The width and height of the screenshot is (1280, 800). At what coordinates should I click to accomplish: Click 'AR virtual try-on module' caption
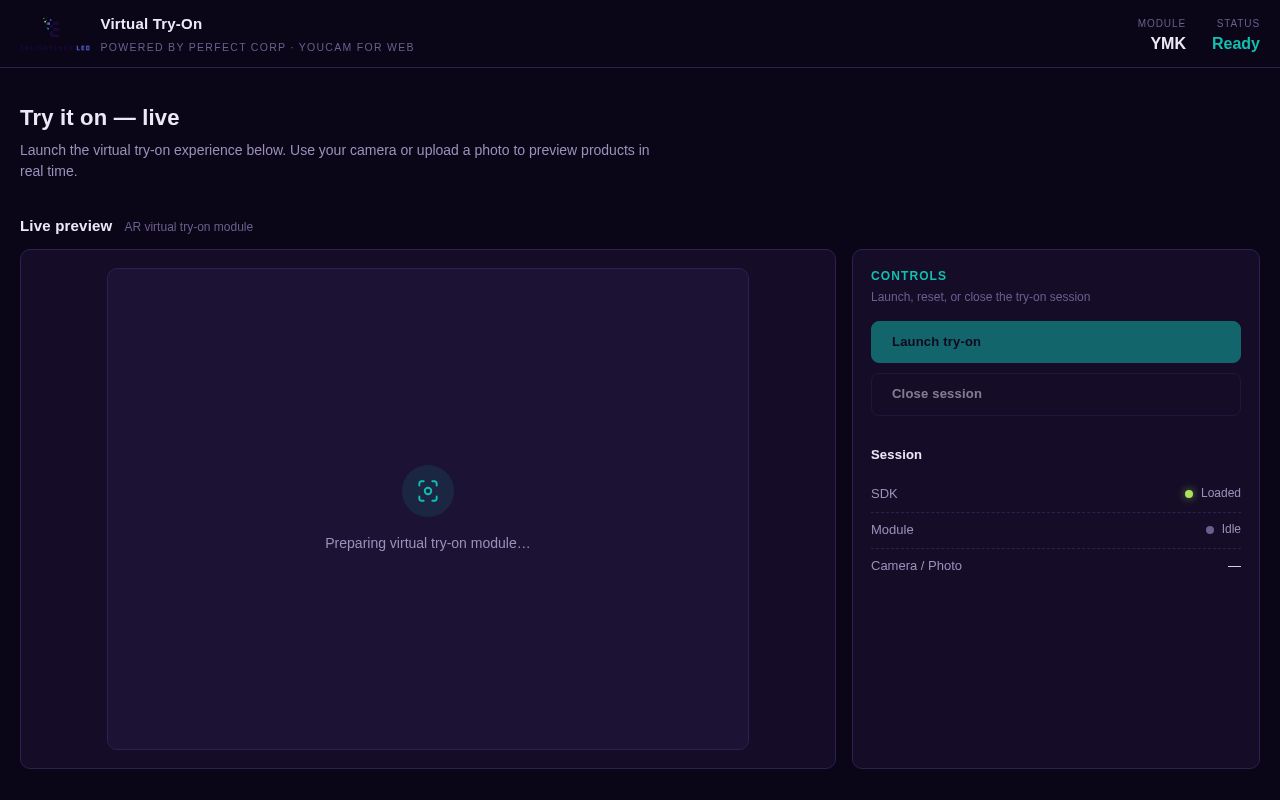coord(189,227)
